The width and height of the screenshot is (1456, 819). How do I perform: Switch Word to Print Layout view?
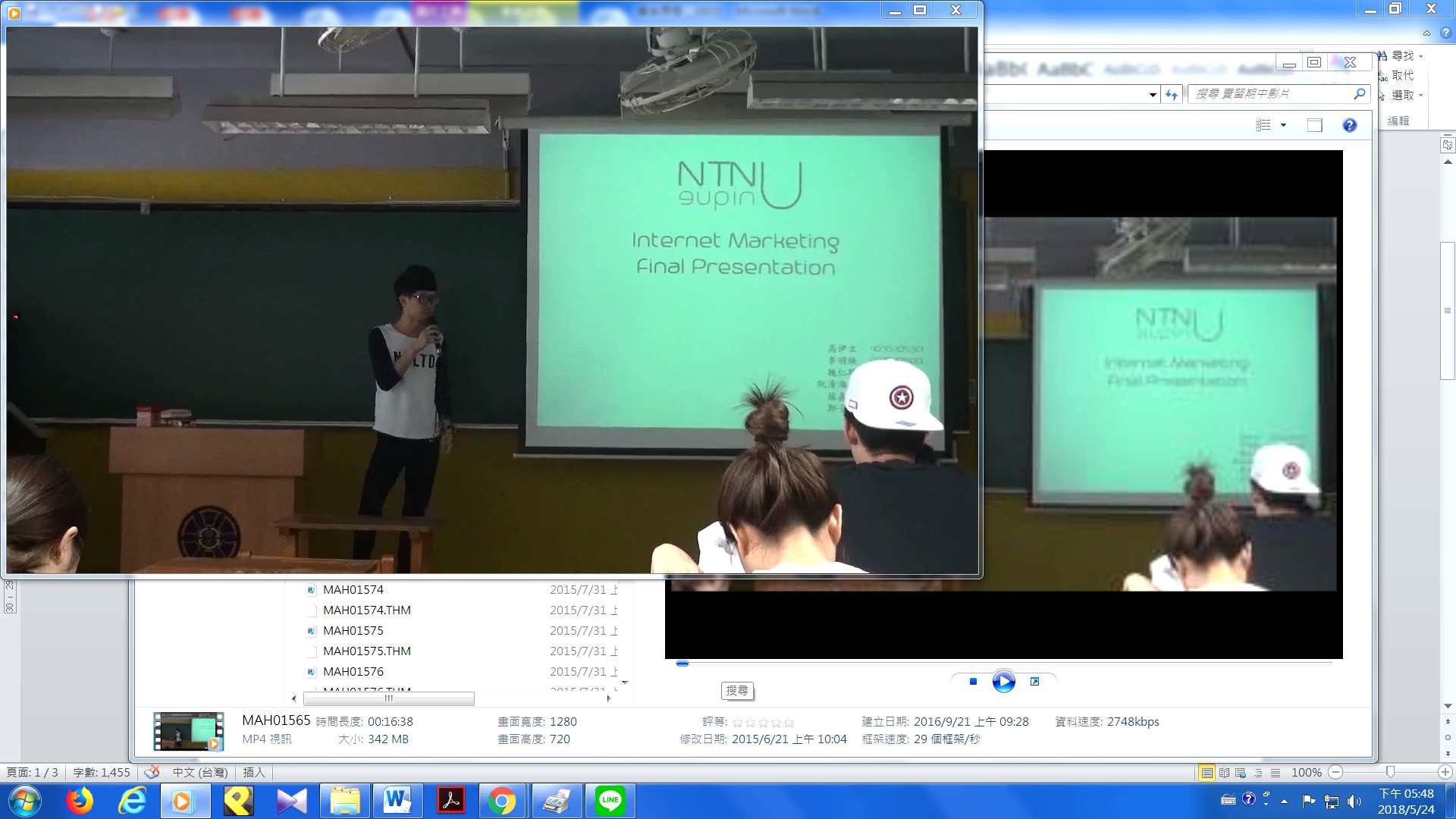(x=1207, y=773)
